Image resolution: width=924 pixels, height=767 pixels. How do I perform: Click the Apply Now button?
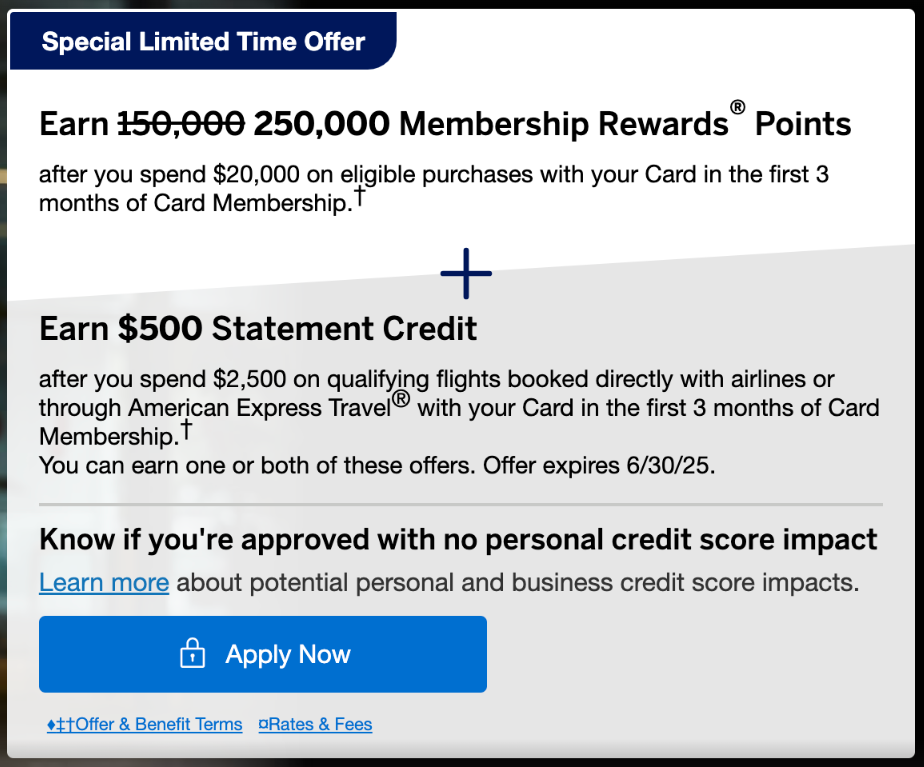(263, 654)
